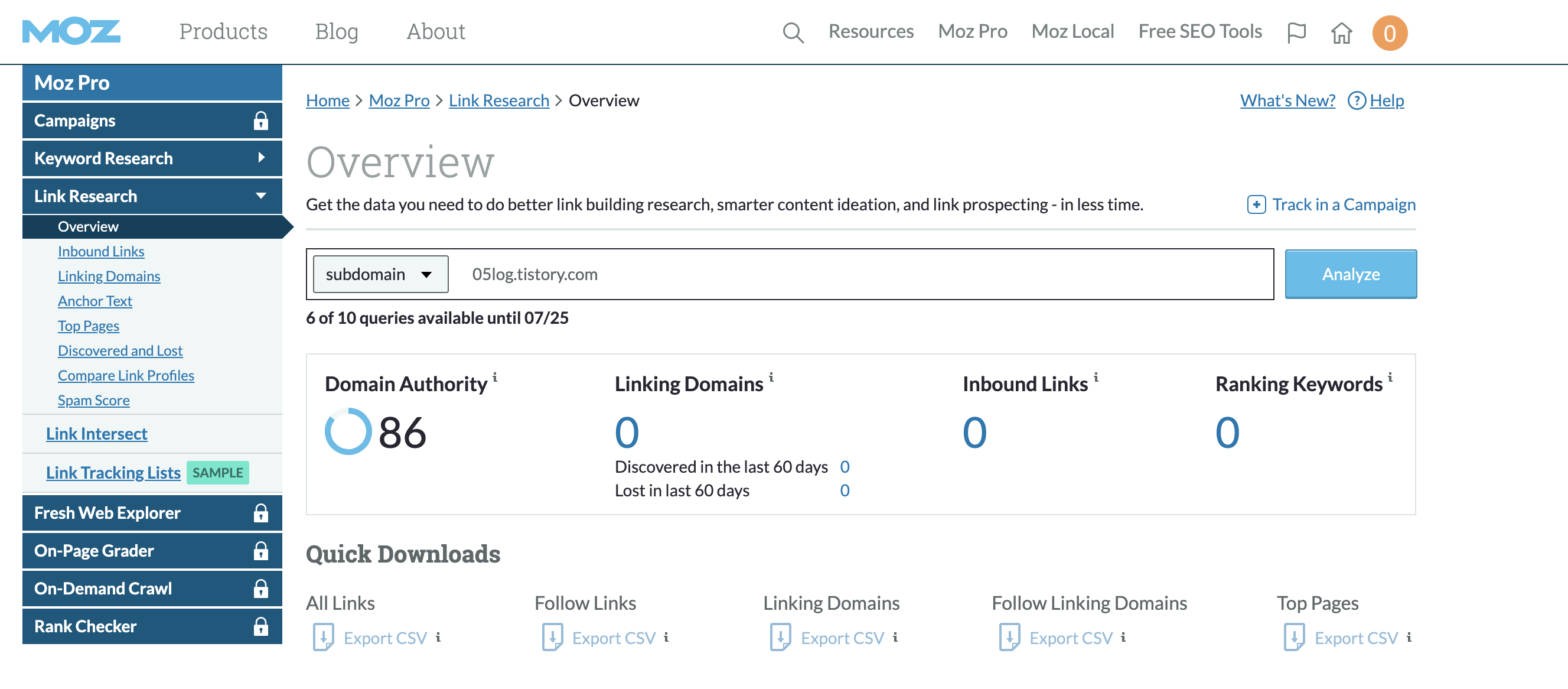Open Products menu
Image resolution: width=1568 pixels, height=689 pixels.
point(223,32)
